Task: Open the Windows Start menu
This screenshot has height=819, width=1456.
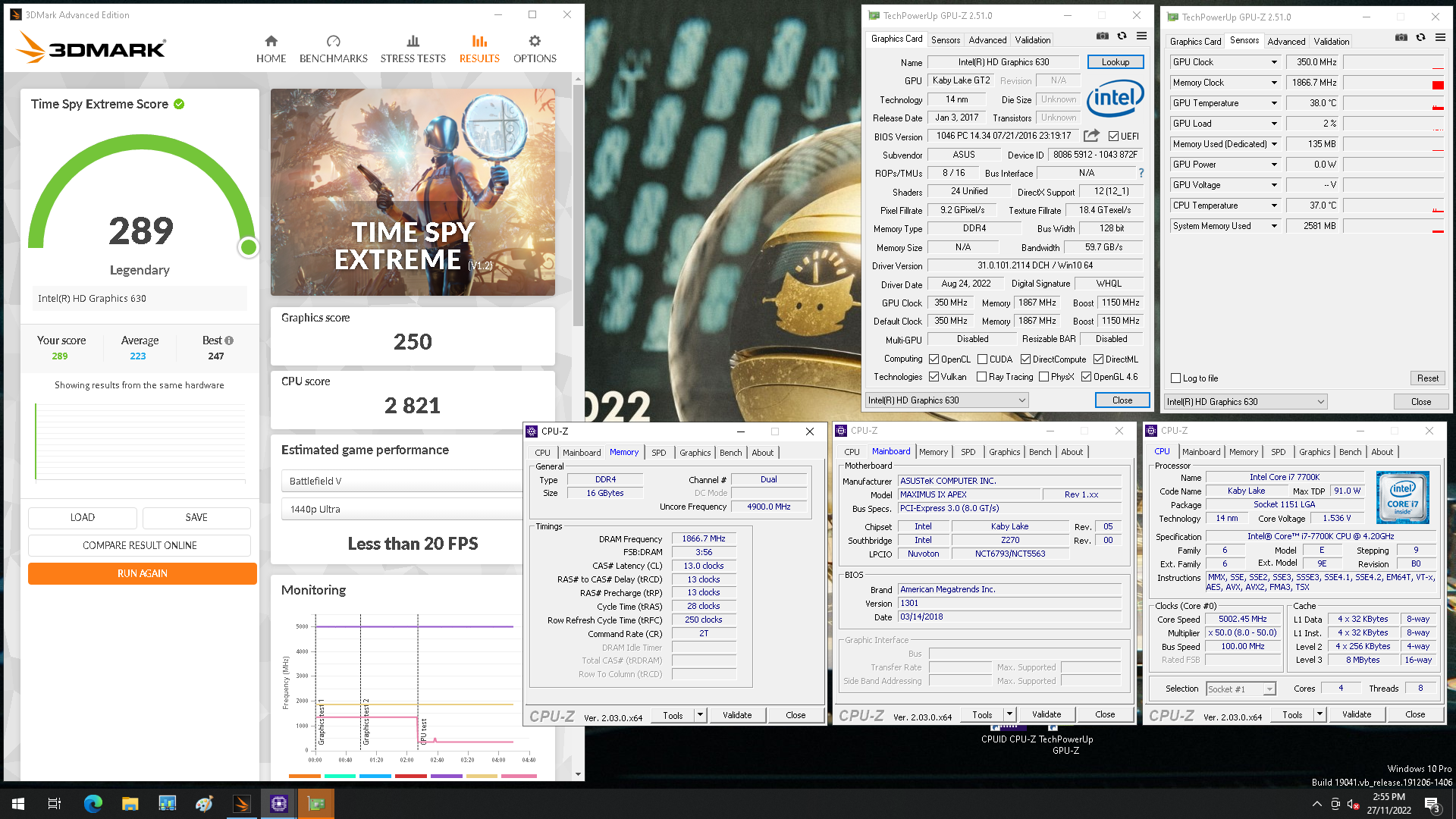Action: click(x=18, y=804)
